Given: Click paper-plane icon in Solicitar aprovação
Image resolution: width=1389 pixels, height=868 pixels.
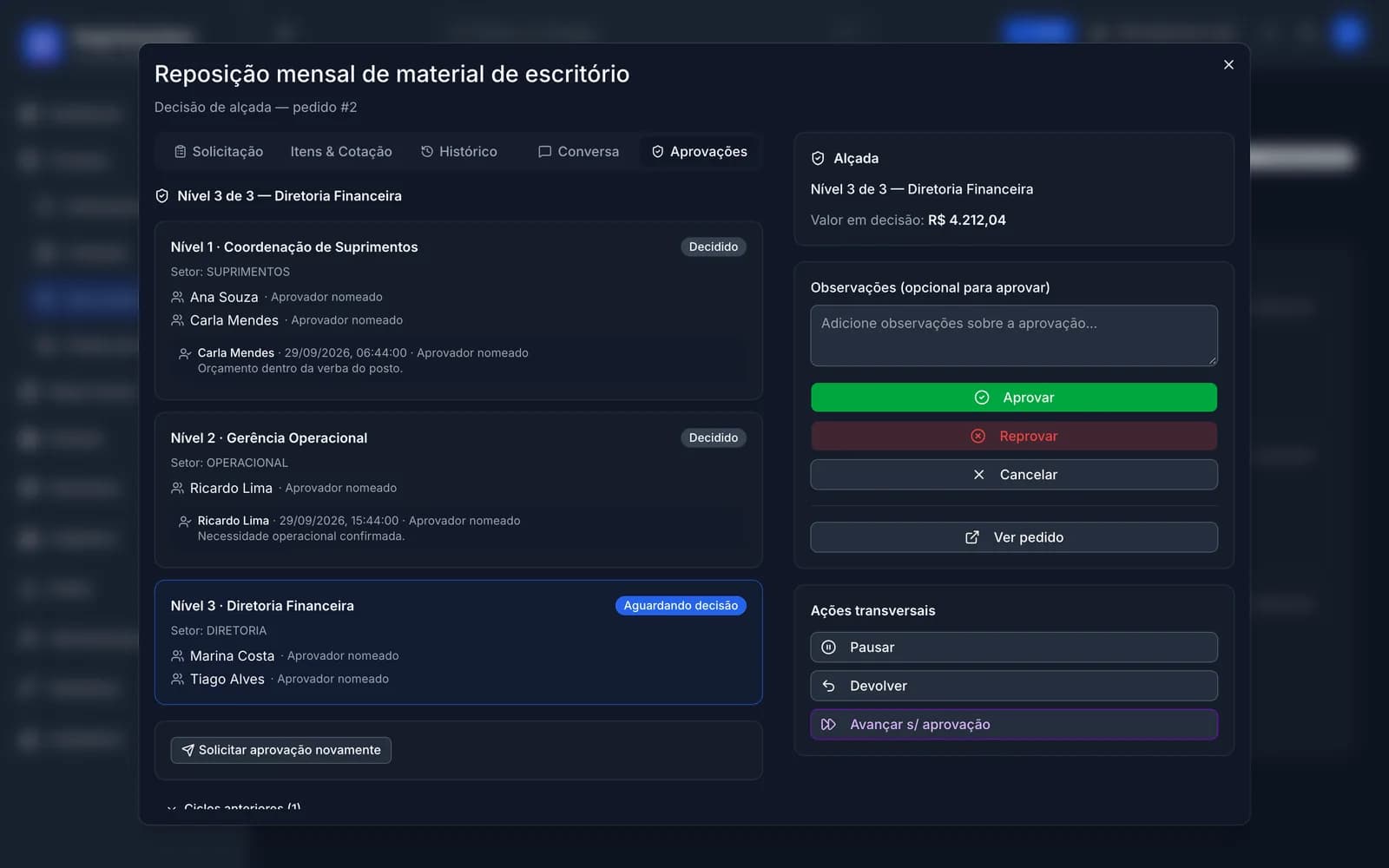Looking at the screenshot, I should click(188, 750).
